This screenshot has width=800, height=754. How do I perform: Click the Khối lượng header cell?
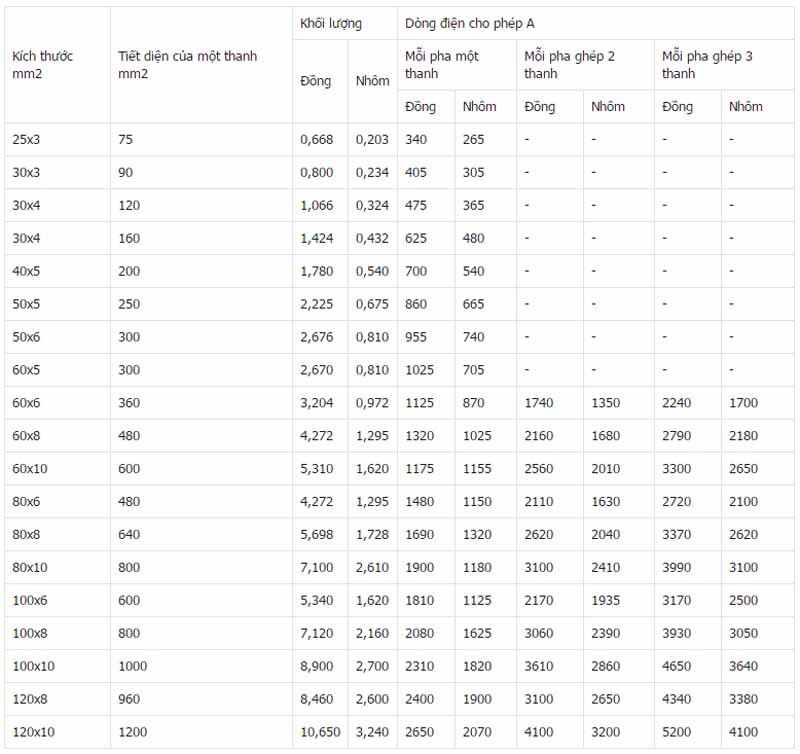331,23
